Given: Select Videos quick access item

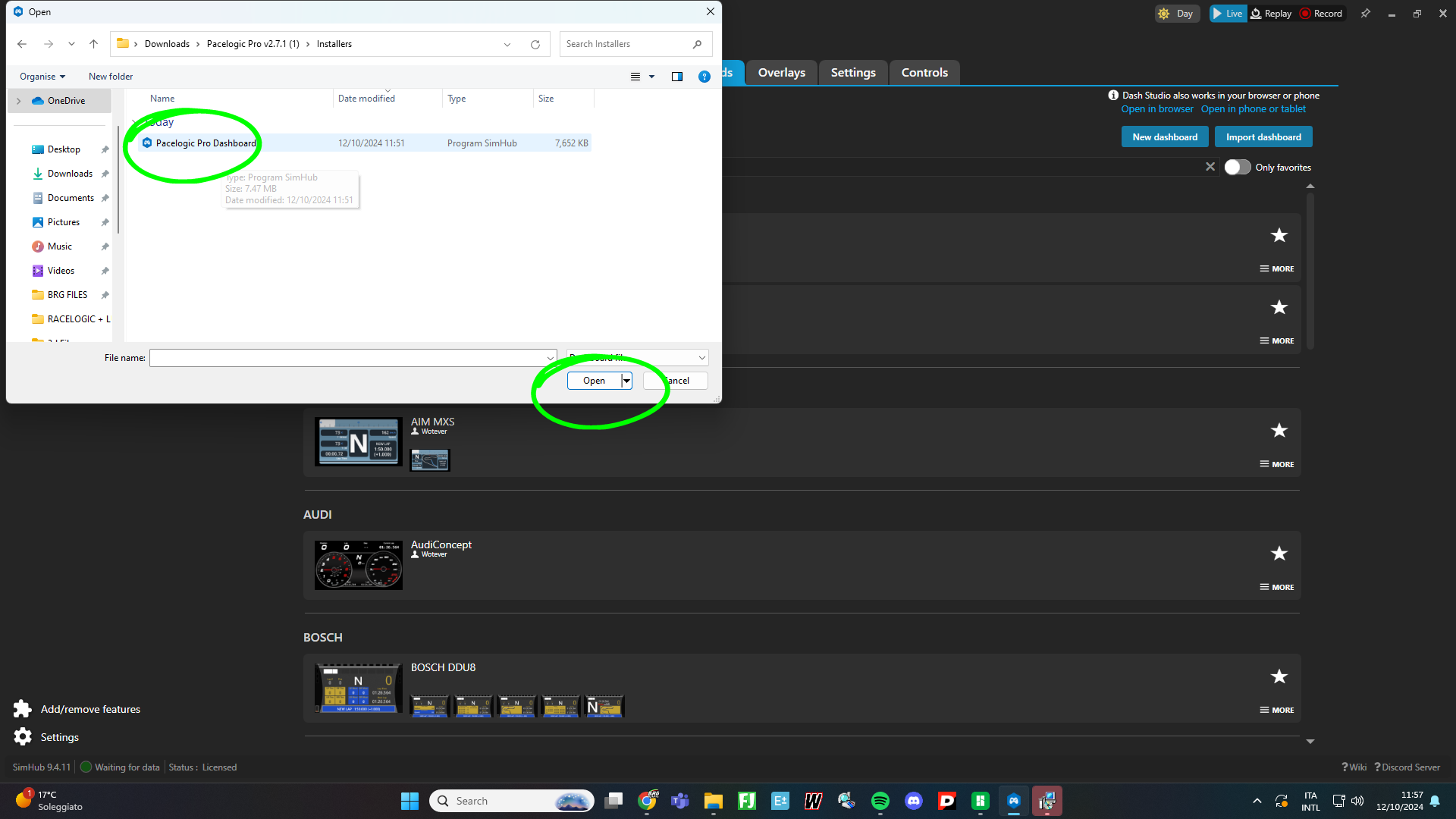Looking at the screenshot, I should pos(61,271).
